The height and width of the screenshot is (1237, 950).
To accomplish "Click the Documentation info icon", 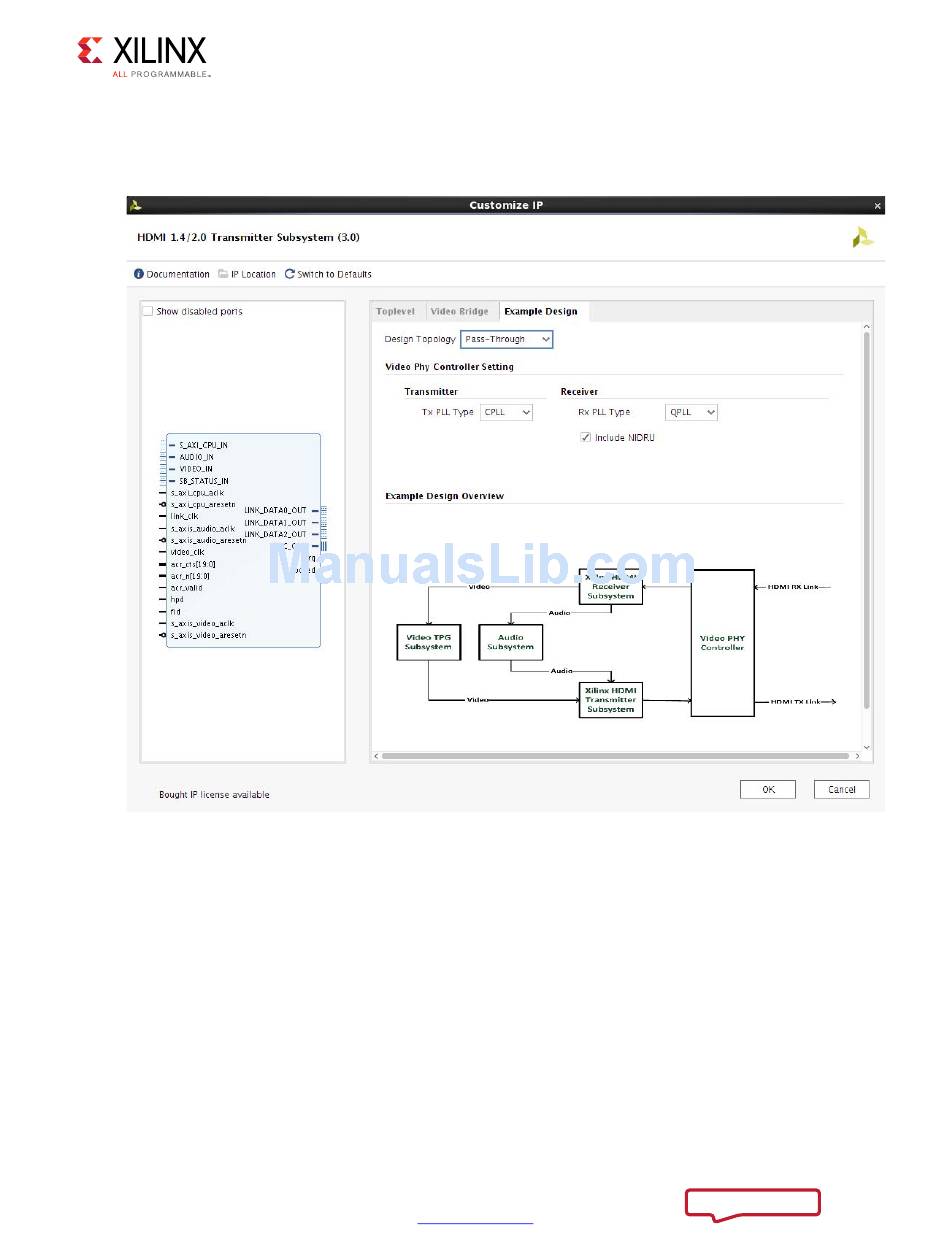I will (139, 274).
